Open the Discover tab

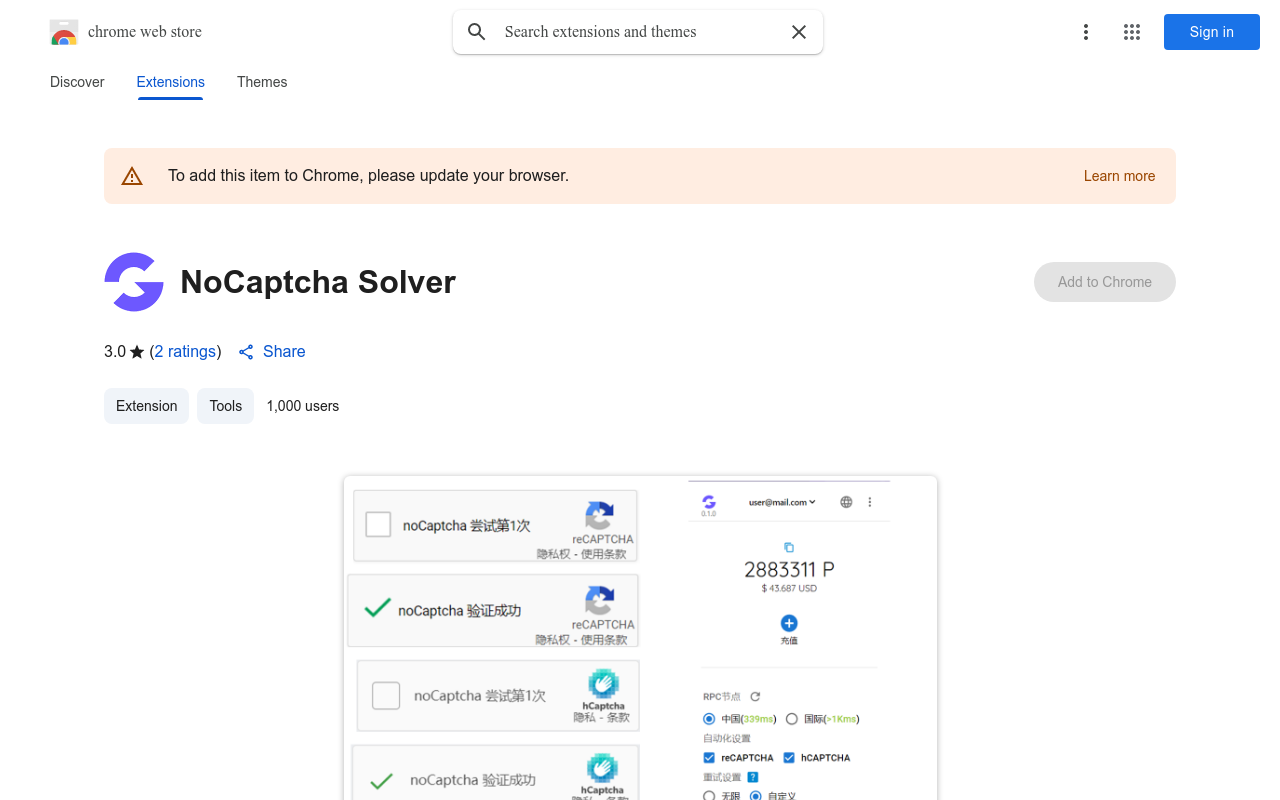tap(77, 82)
